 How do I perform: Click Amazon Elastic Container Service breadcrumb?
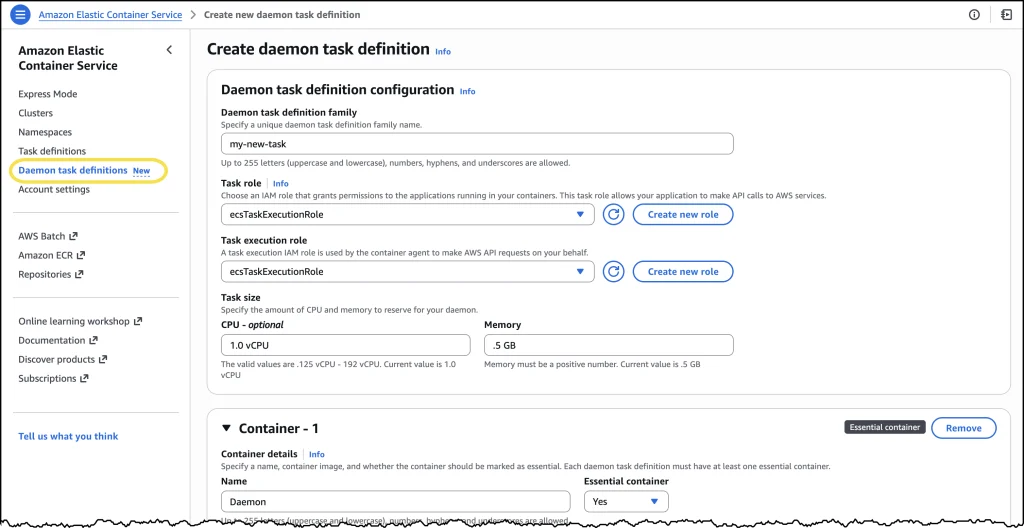(x=110, y=15)
